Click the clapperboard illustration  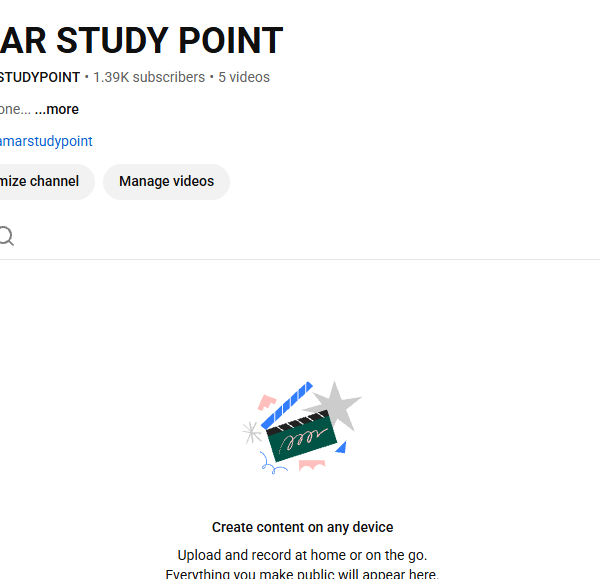click(x=302, y=428)
